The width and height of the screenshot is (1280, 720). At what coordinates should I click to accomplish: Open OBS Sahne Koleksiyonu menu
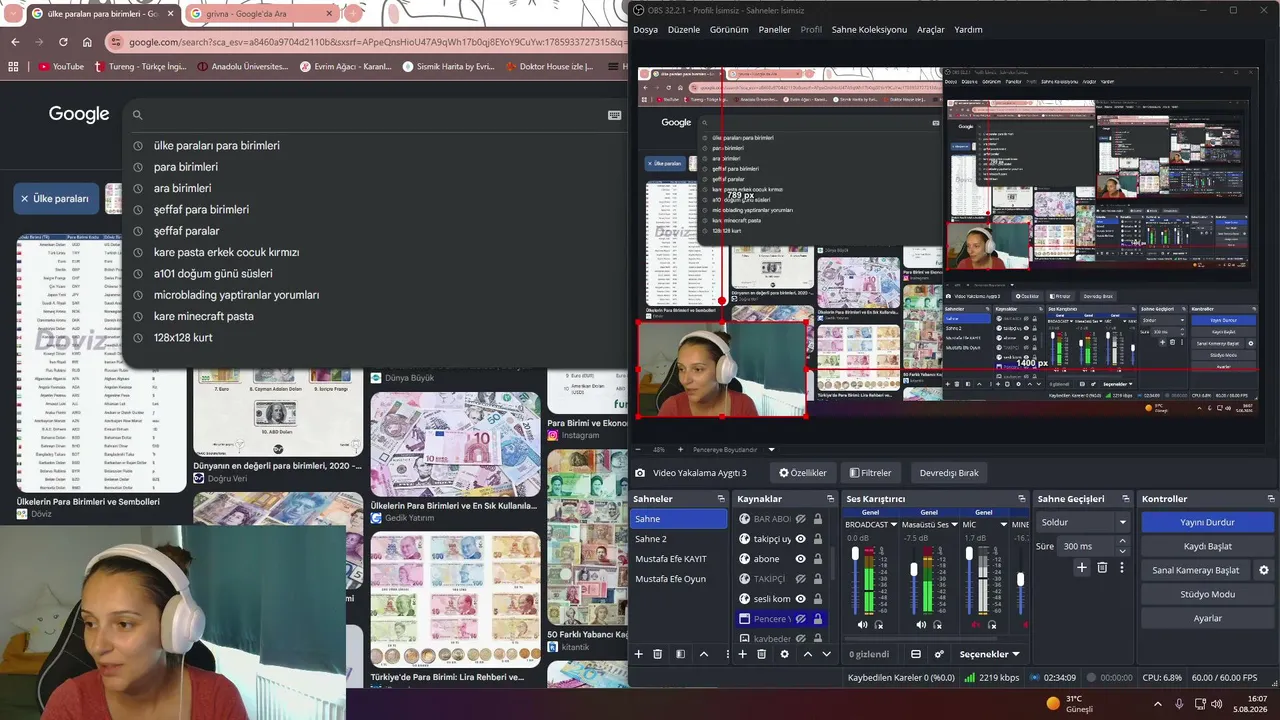tap(869, 30)
